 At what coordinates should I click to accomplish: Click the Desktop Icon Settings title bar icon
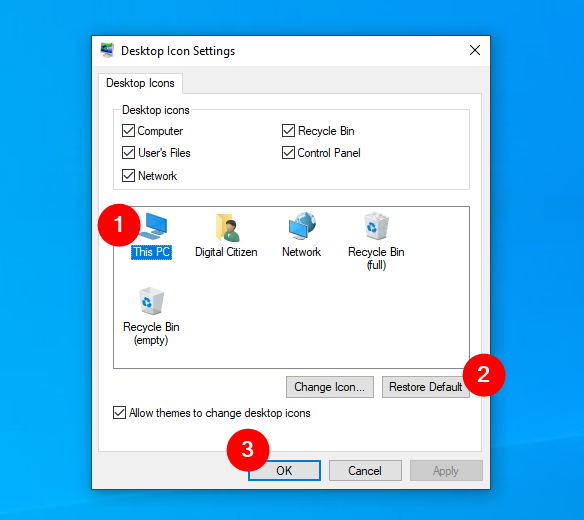pos(107,50)
